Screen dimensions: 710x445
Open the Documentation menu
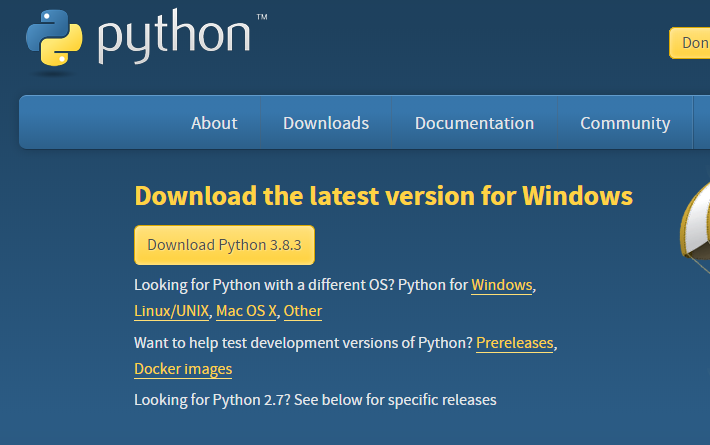475,123
